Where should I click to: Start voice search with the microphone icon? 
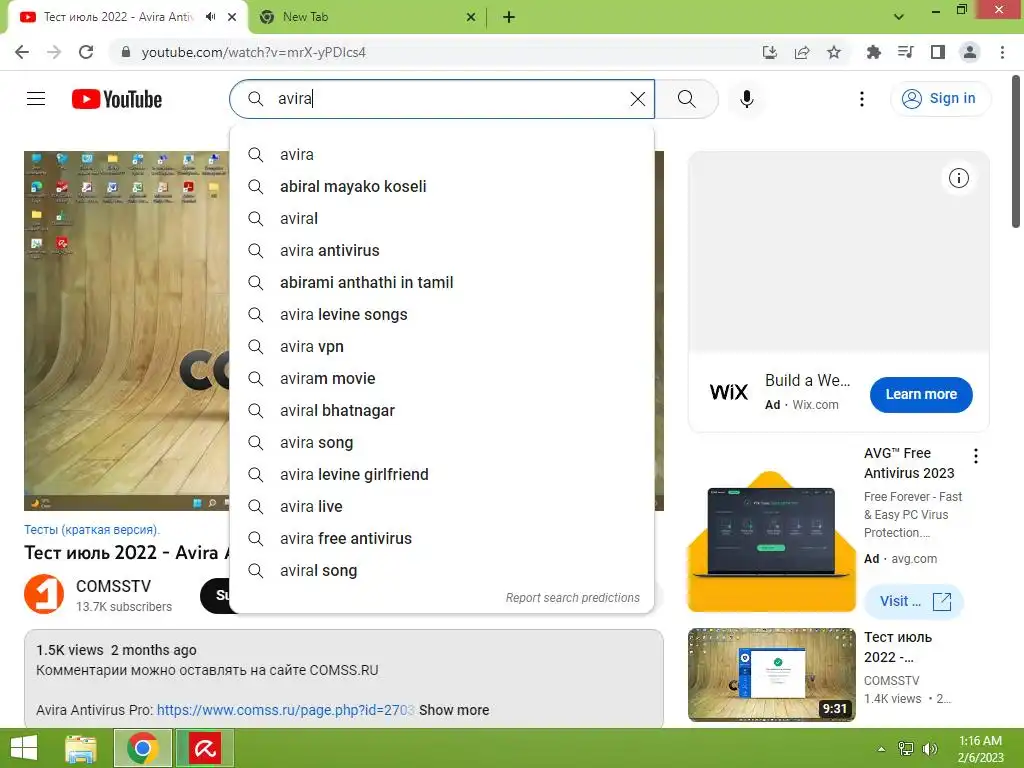point(746,99)
